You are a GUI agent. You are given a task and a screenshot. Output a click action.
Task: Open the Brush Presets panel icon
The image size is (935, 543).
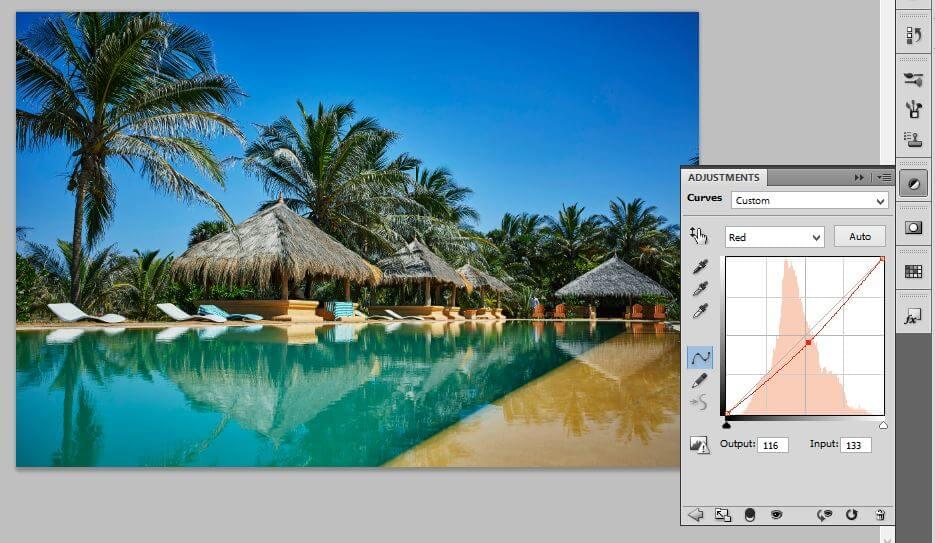click(x=913, y=108)
